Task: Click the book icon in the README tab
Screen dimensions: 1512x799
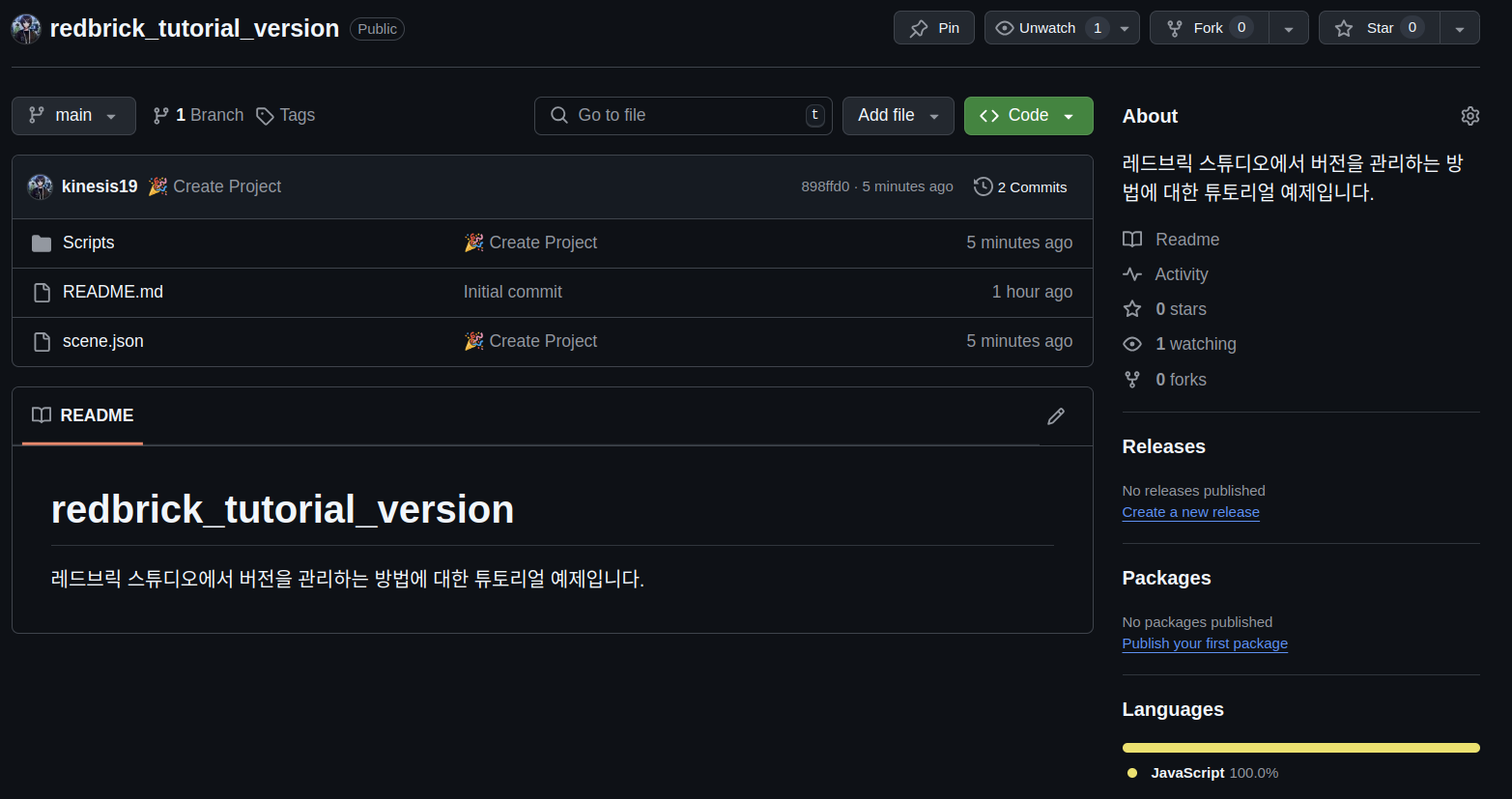Action: [x=42, y=415]
